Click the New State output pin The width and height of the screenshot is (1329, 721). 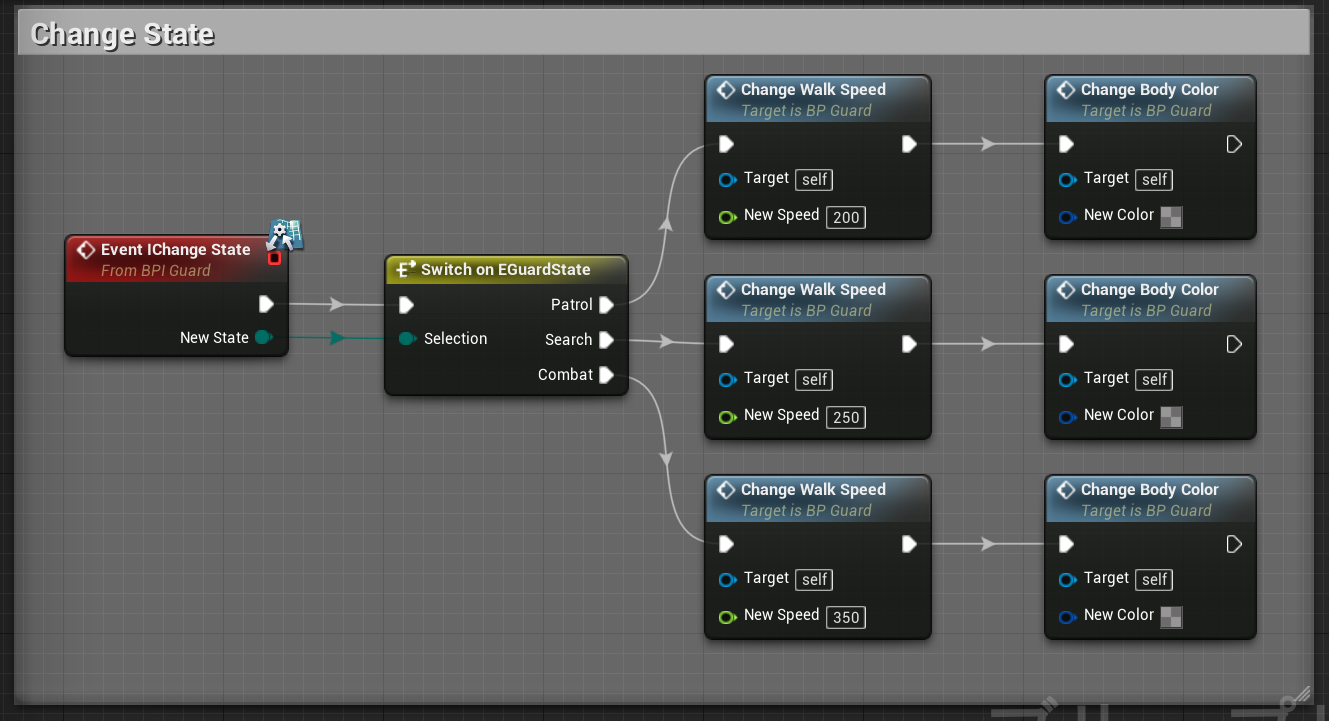[x=263, y=337]
